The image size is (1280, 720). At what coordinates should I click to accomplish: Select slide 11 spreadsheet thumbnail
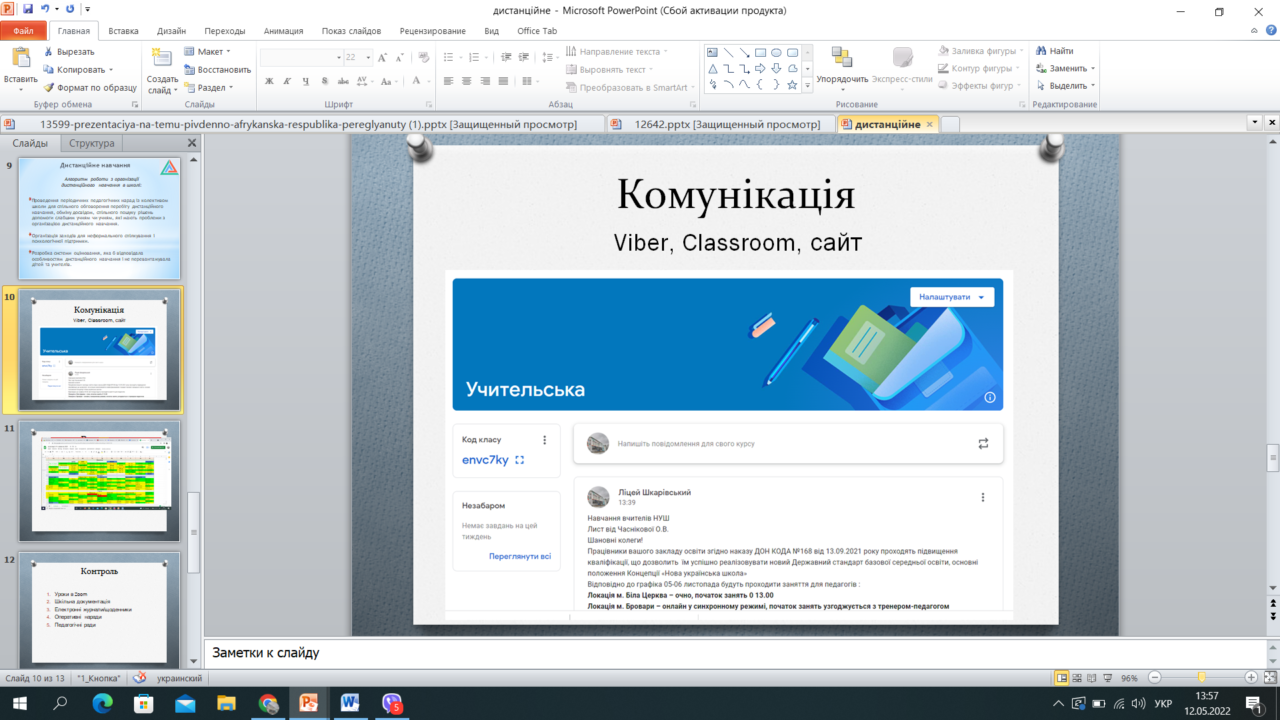pyautogui.click(x=100, y=481)
